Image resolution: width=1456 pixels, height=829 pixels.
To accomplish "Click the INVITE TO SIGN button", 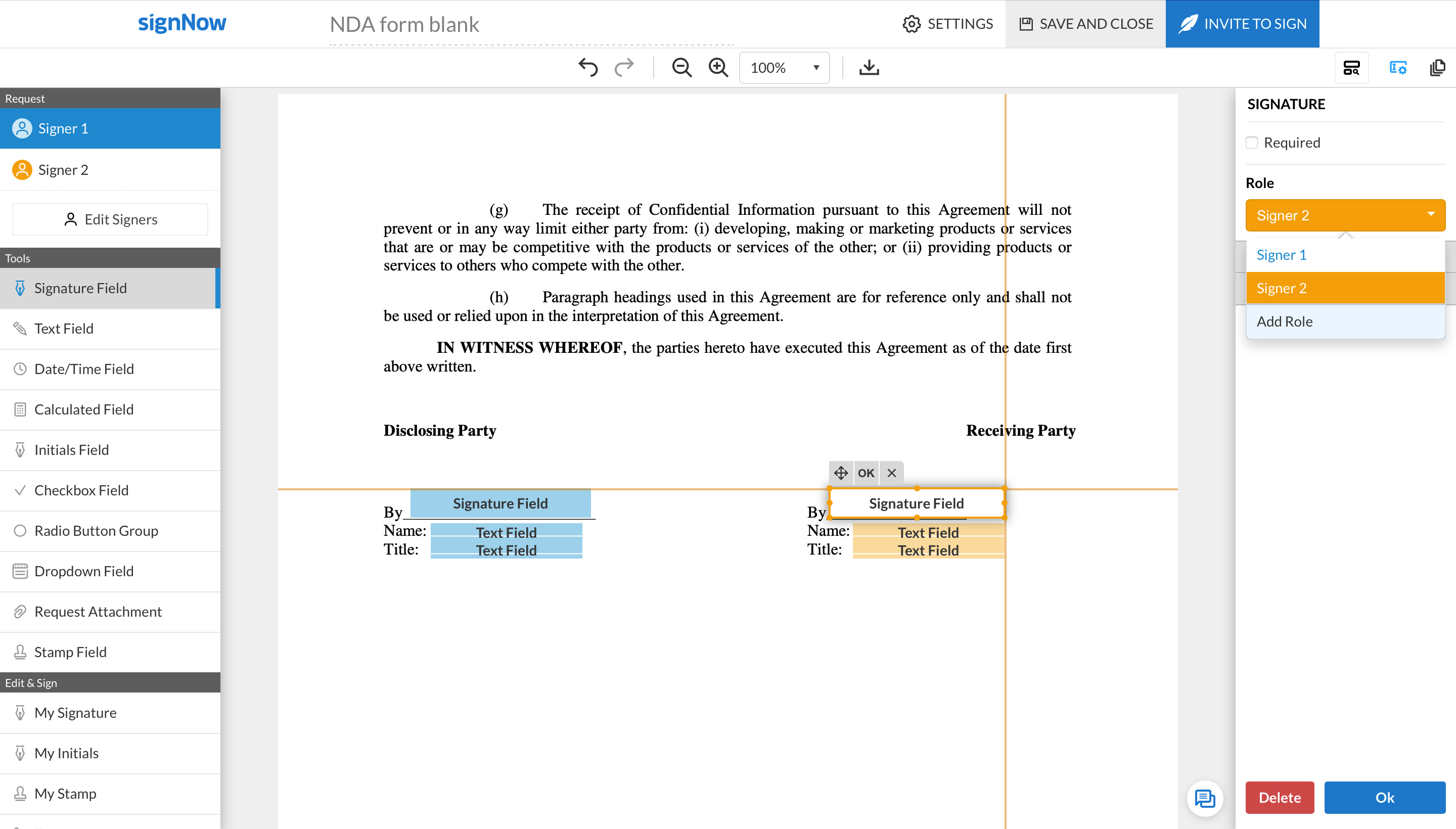I will click(x=1243, y=24).
